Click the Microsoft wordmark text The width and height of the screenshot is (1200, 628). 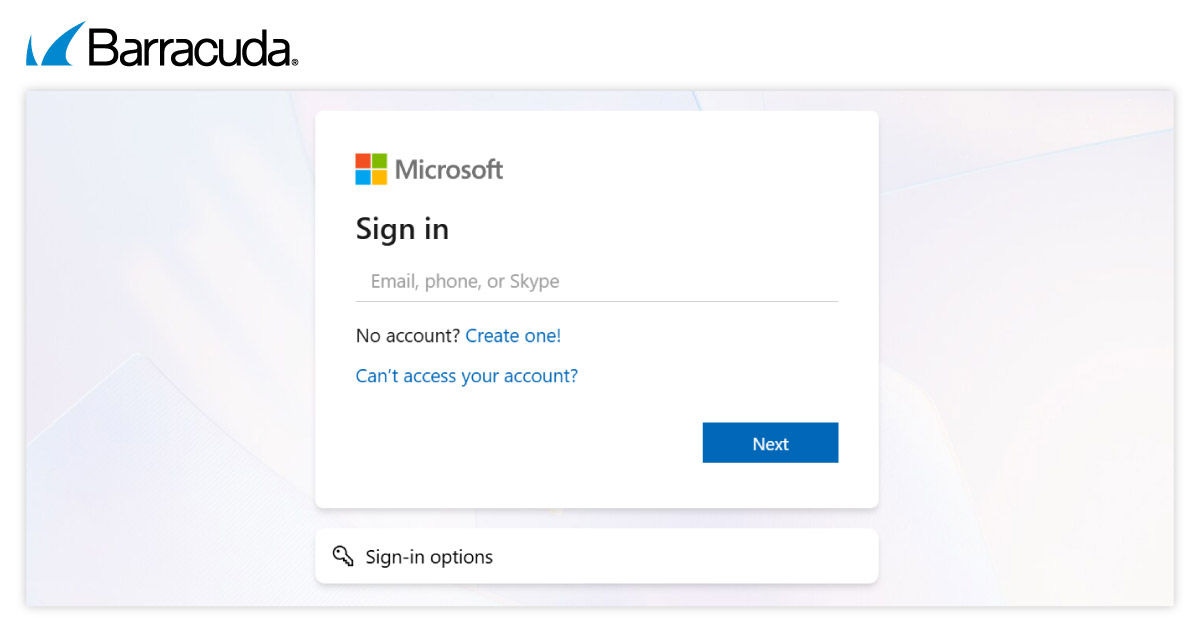coord(449,170)
